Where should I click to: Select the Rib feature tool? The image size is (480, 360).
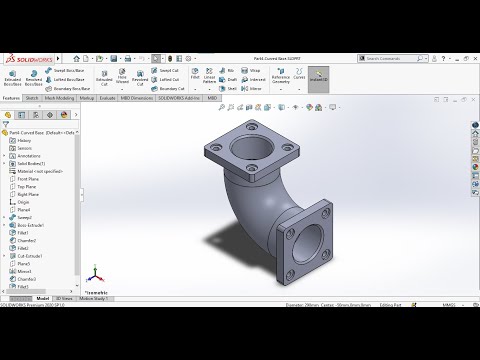pyautogui.click(x=227, y=71)
